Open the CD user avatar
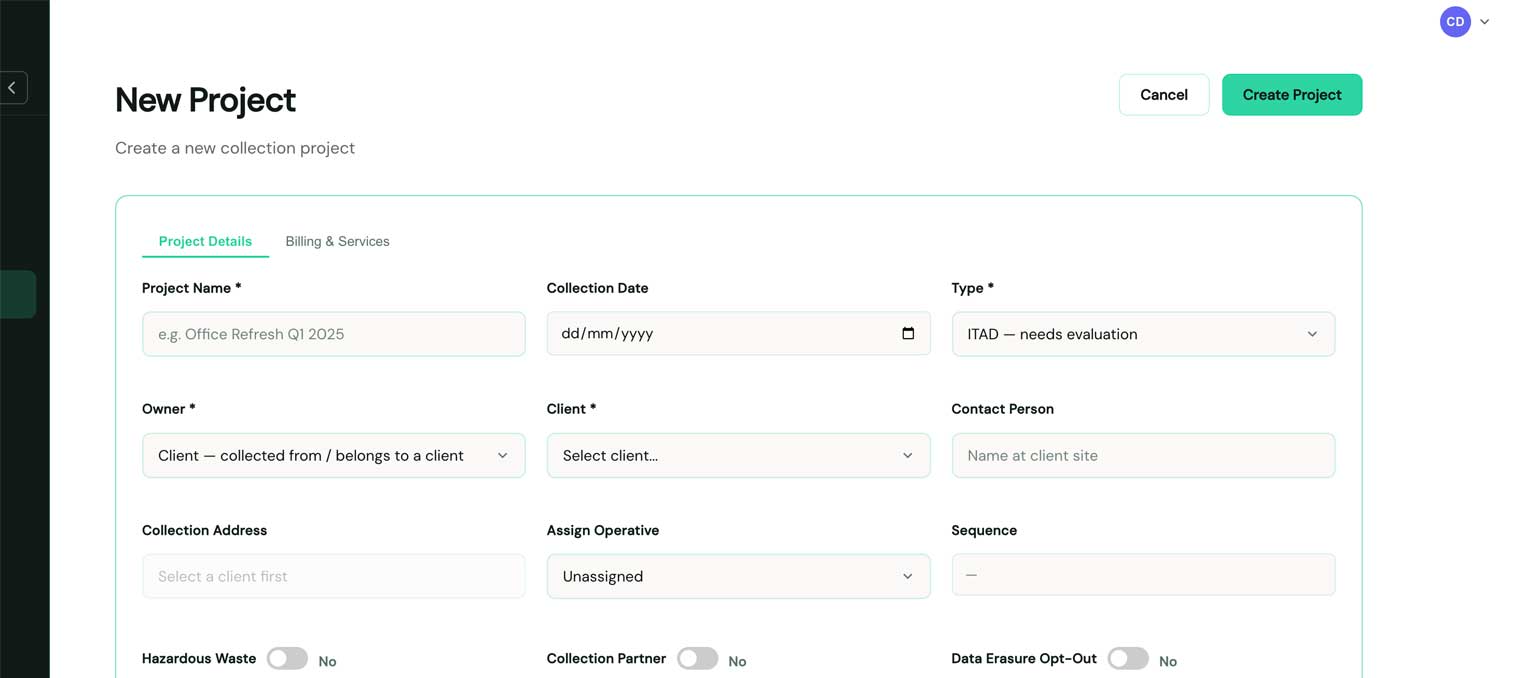The width and height of the screenshot is (1536, 678). coord(1455,21)
